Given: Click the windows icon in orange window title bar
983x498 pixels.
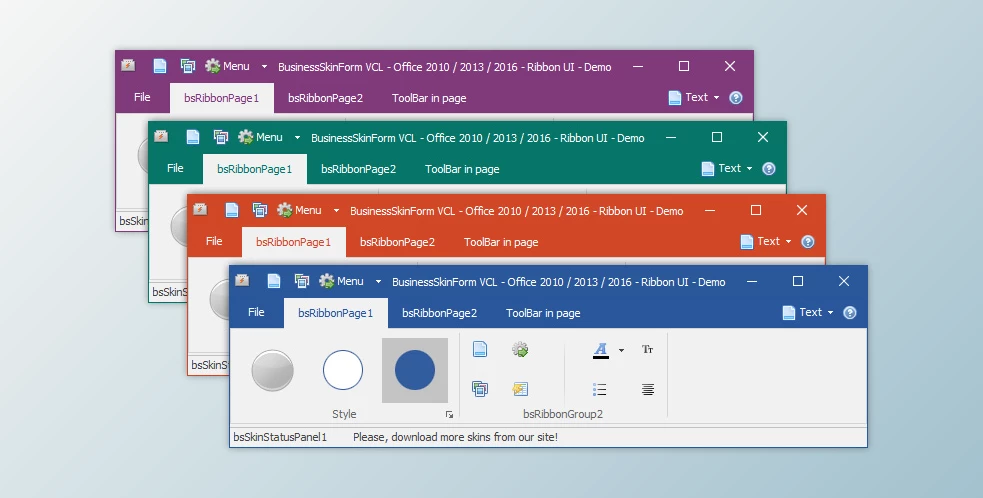Looking at the screenshot, I should 260,210.
